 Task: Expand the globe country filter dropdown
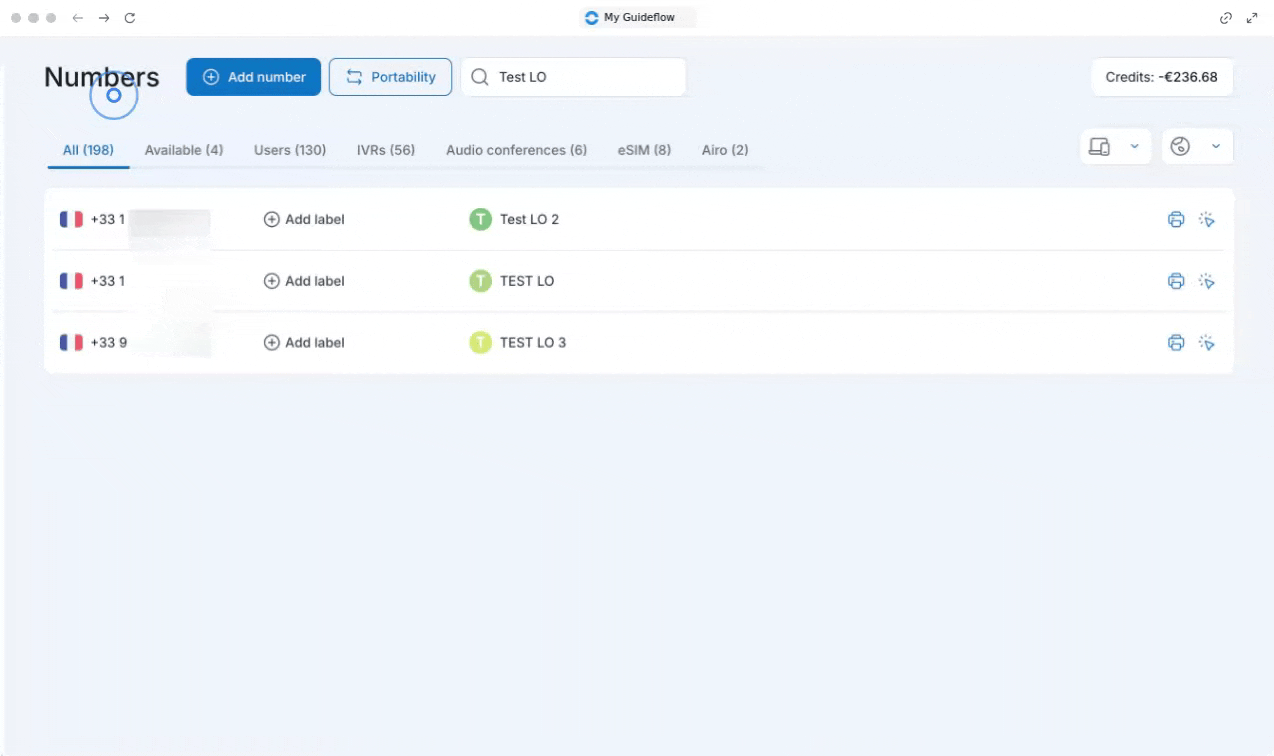[1197, 147]
